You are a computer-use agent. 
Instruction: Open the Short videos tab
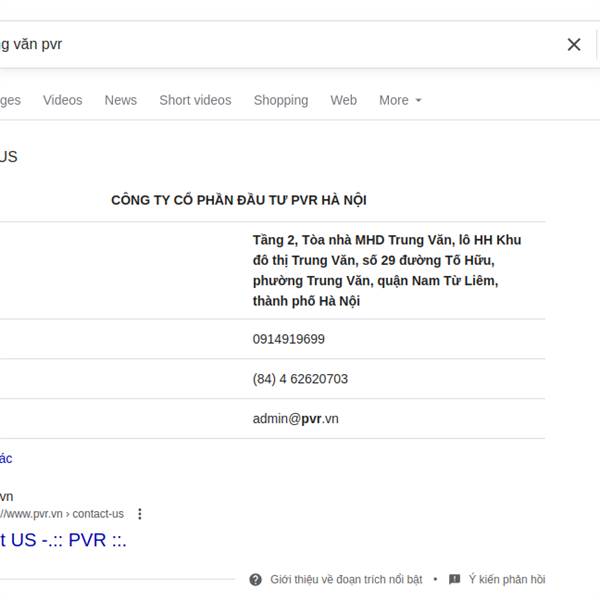[x=195, y=100]
